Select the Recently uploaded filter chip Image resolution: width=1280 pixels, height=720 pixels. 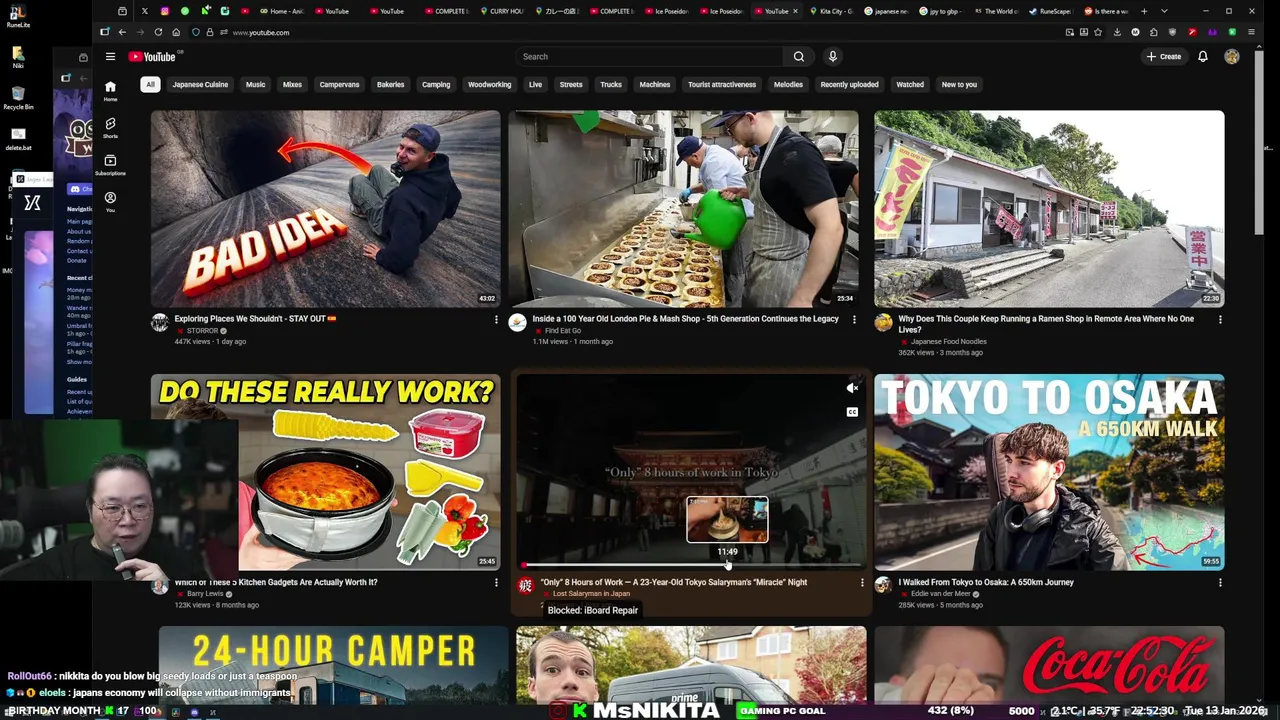[x=849, y=85]
